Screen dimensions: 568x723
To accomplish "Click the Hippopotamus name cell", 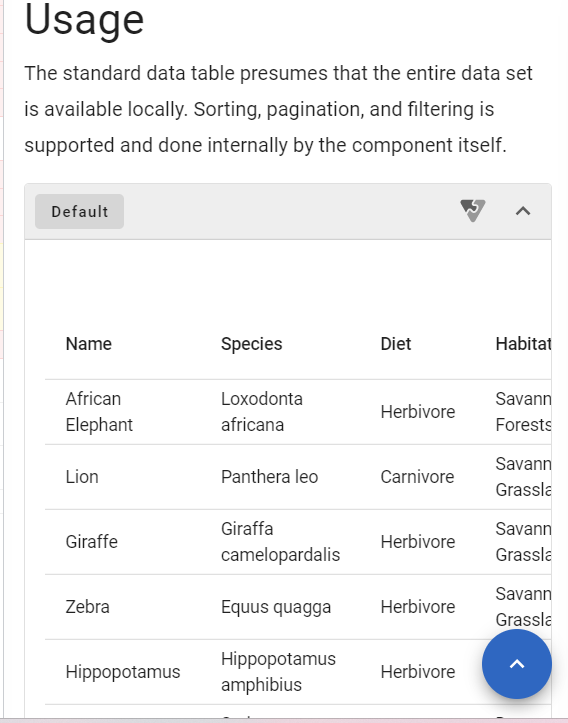I will (x=123, y=672).
